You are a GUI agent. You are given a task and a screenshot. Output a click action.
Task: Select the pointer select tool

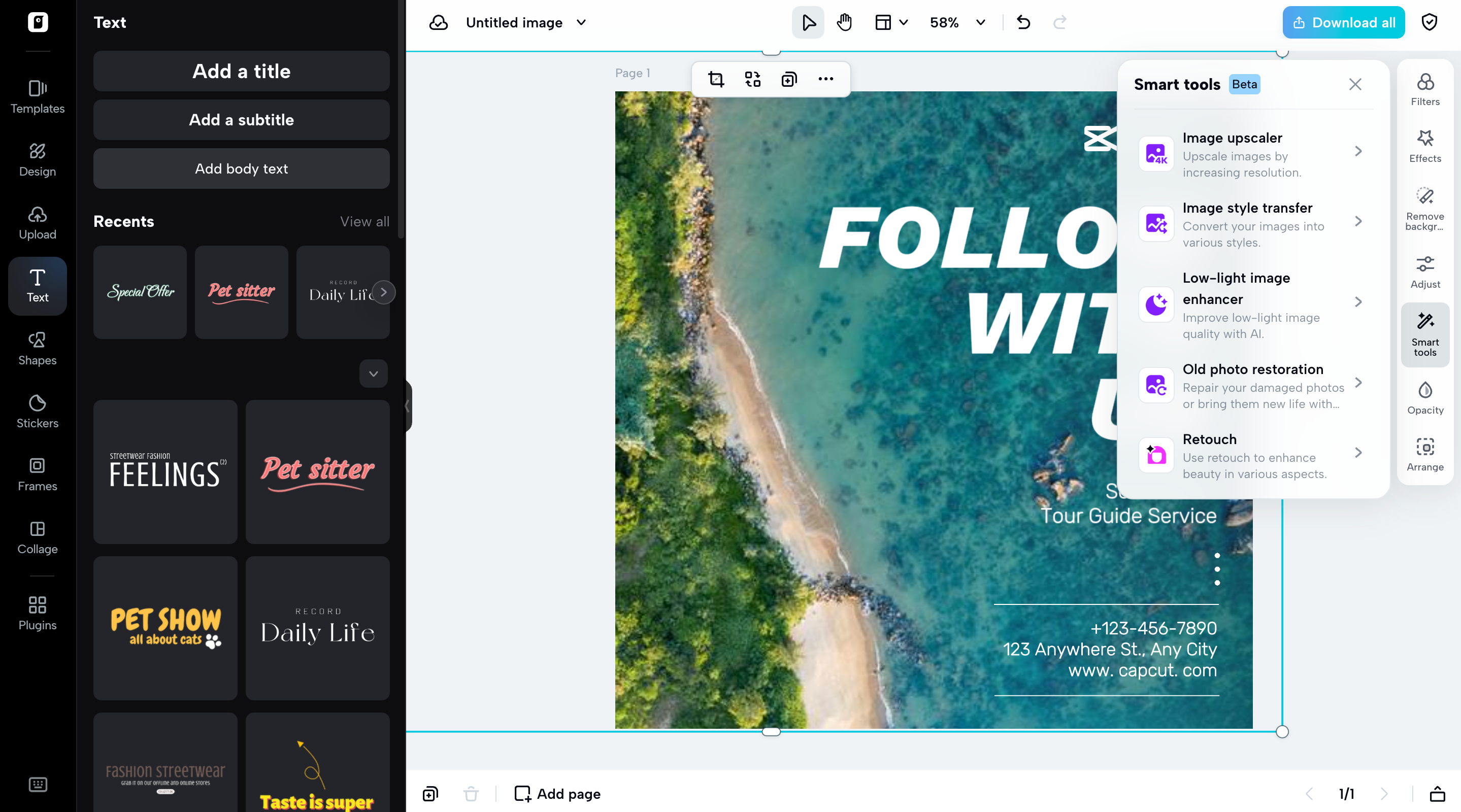click(808, 23)
